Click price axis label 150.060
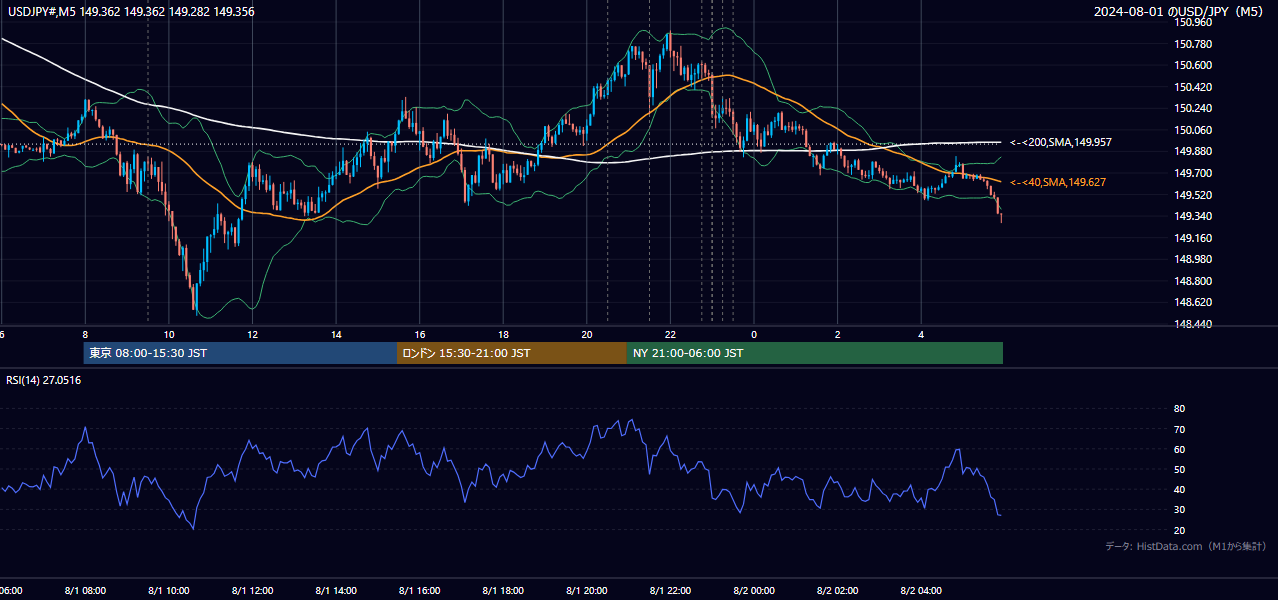Image resolution: width=1278 pixels, height=600 pixels. pyautogui.click(x=1192, y=130)
